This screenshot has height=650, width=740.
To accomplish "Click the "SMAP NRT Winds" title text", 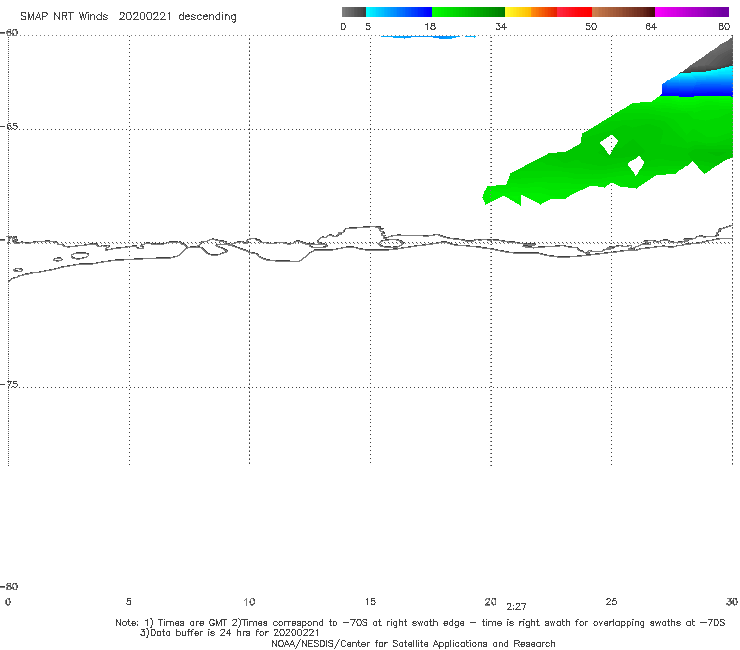I will (x=64, y=17).
